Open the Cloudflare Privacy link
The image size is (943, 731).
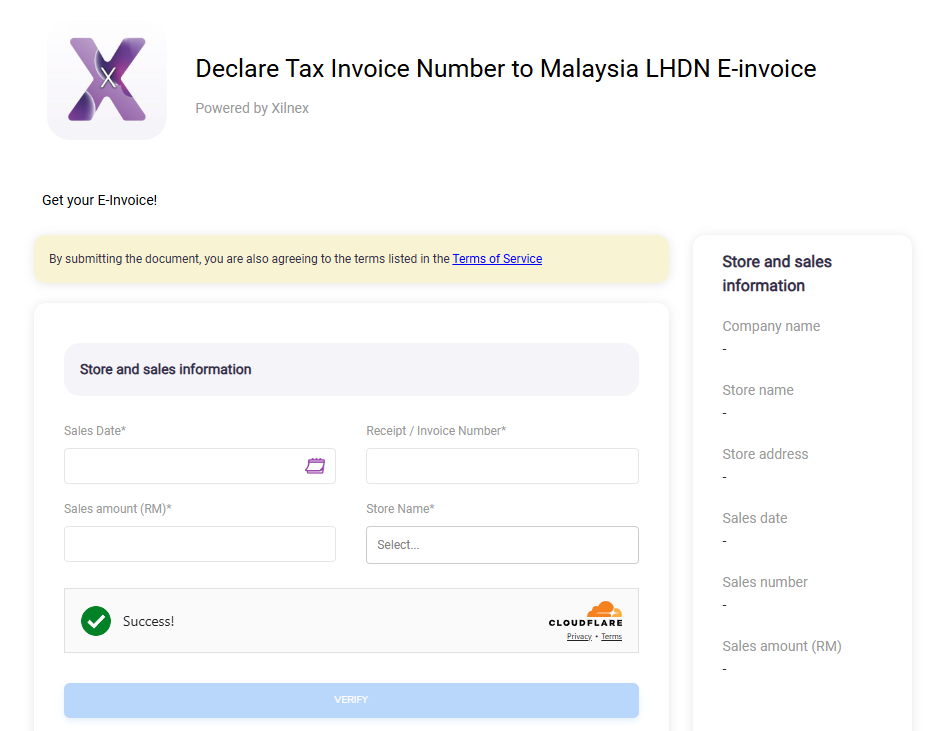pyautogui.click(x=579, y=637)
